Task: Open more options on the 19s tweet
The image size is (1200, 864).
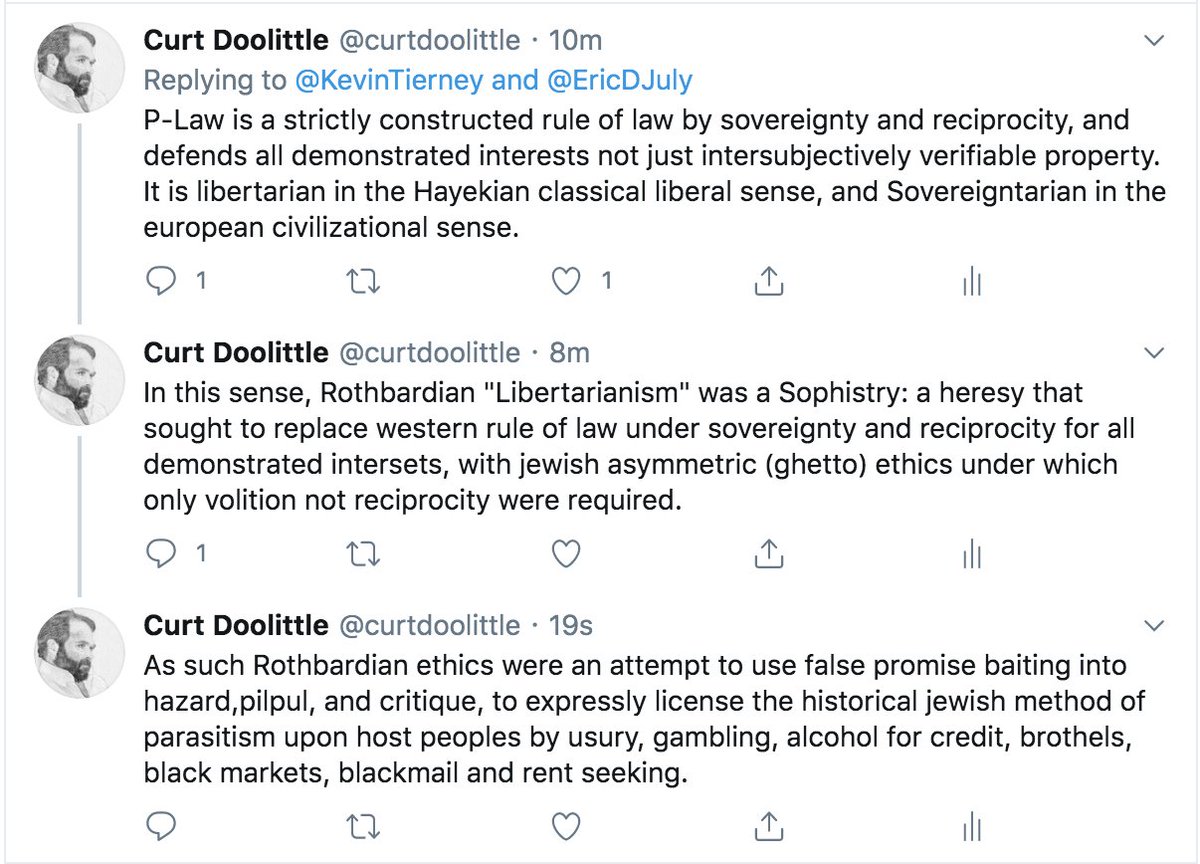Action: coord(1154,627)
